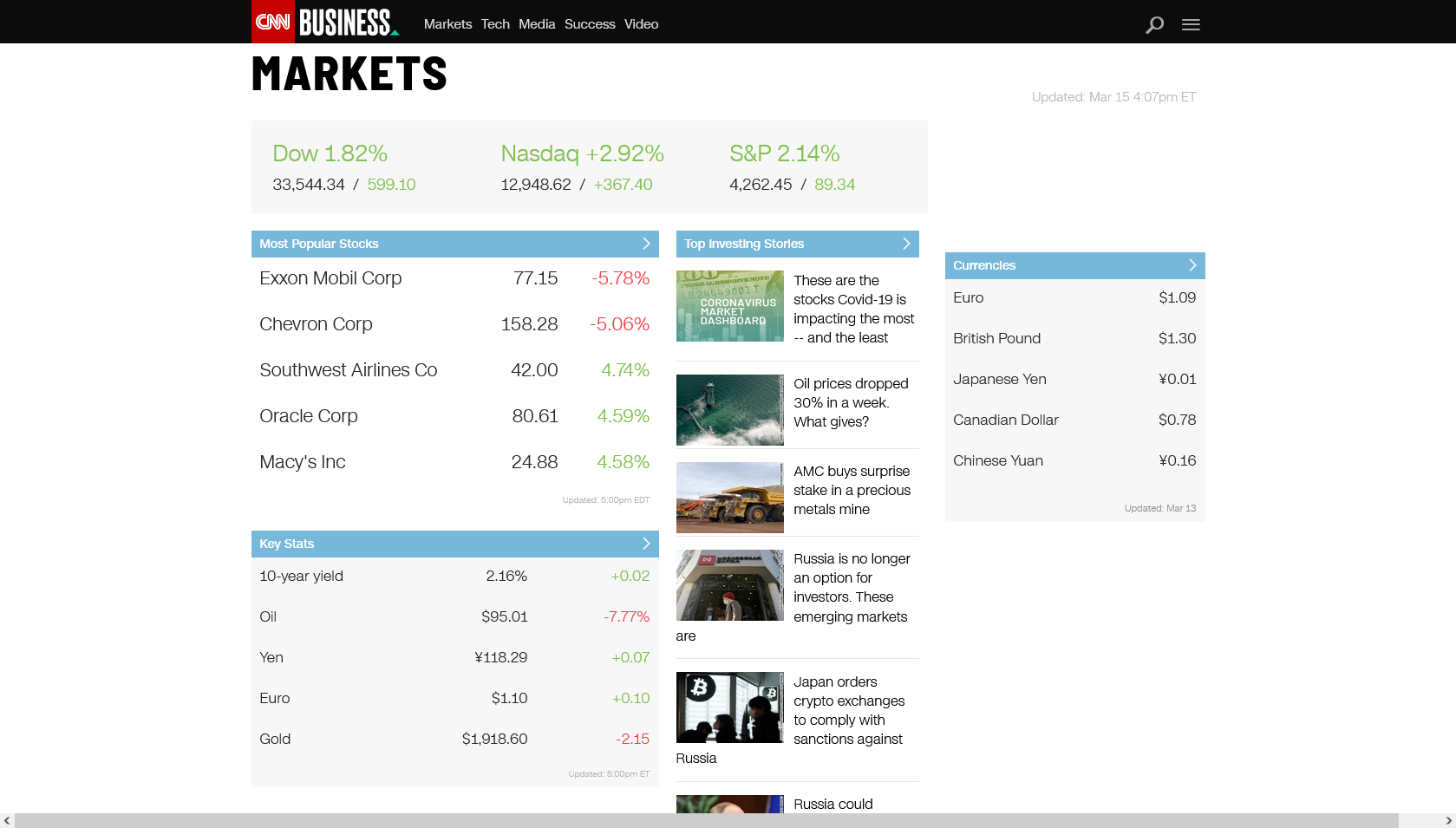The image size is (1456, 828).
Task: Read 'Oil prices dropped 30%' story
Action: (851, 402)
